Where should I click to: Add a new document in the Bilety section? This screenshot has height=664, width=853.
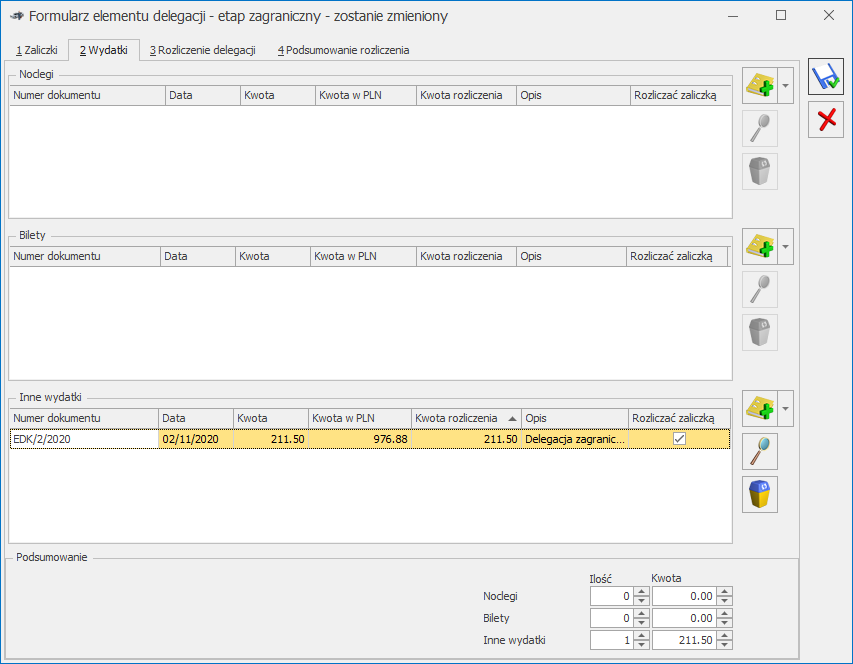point(760,246)
